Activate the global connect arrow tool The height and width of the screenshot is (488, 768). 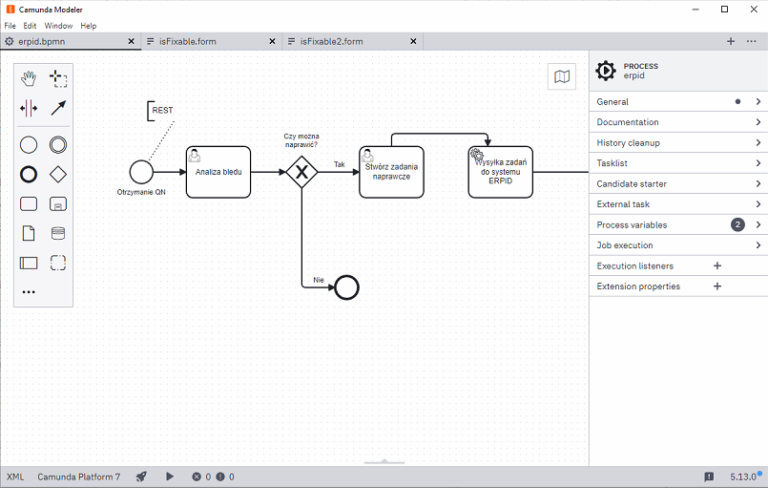[x=58, y=108]
